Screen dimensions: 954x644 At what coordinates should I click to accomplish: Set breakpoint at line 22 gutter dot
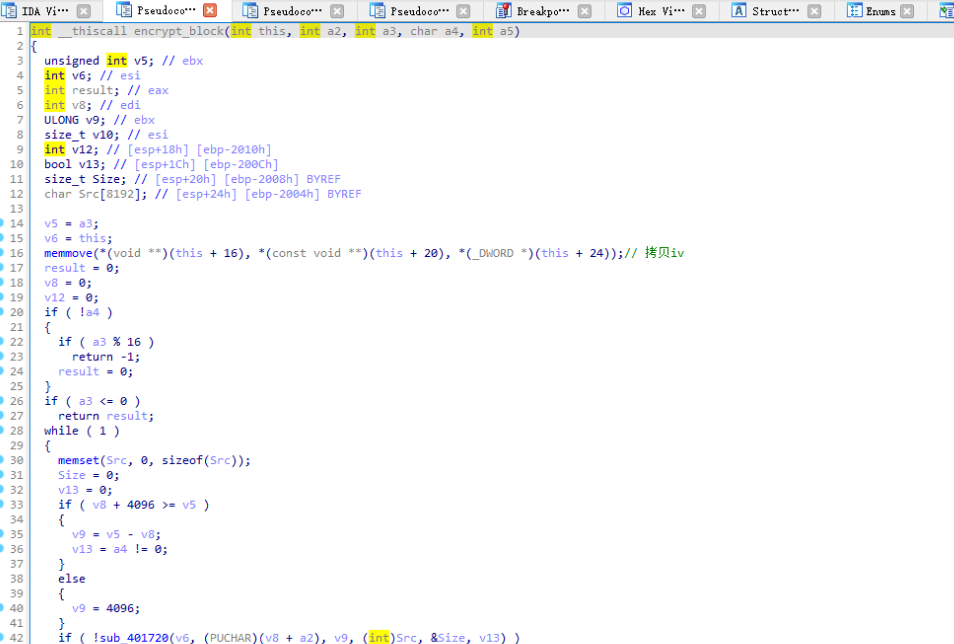tap(3, 342)
